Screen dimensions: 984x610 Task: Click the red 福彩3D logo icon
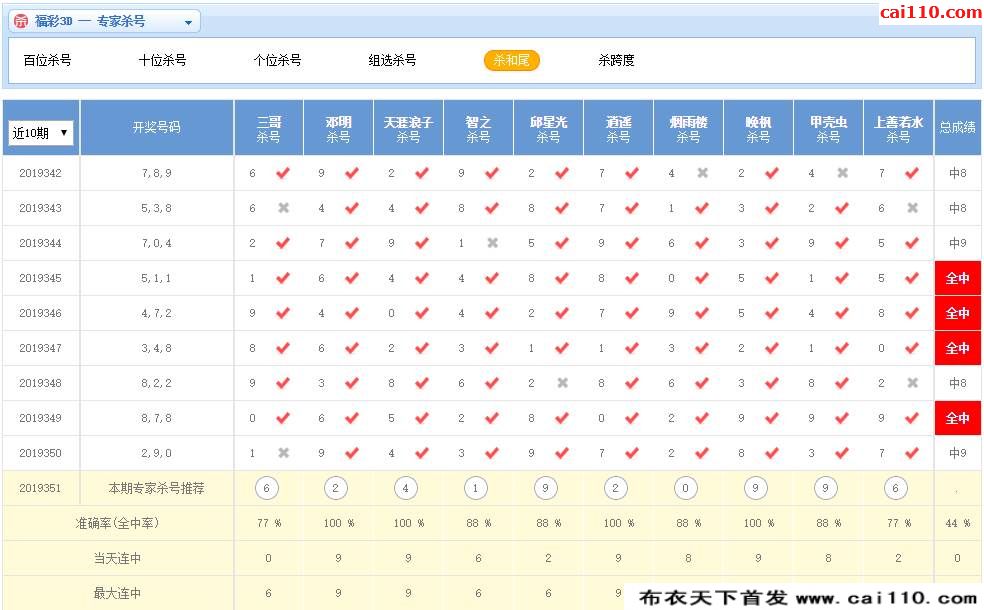tap(21, 21)
